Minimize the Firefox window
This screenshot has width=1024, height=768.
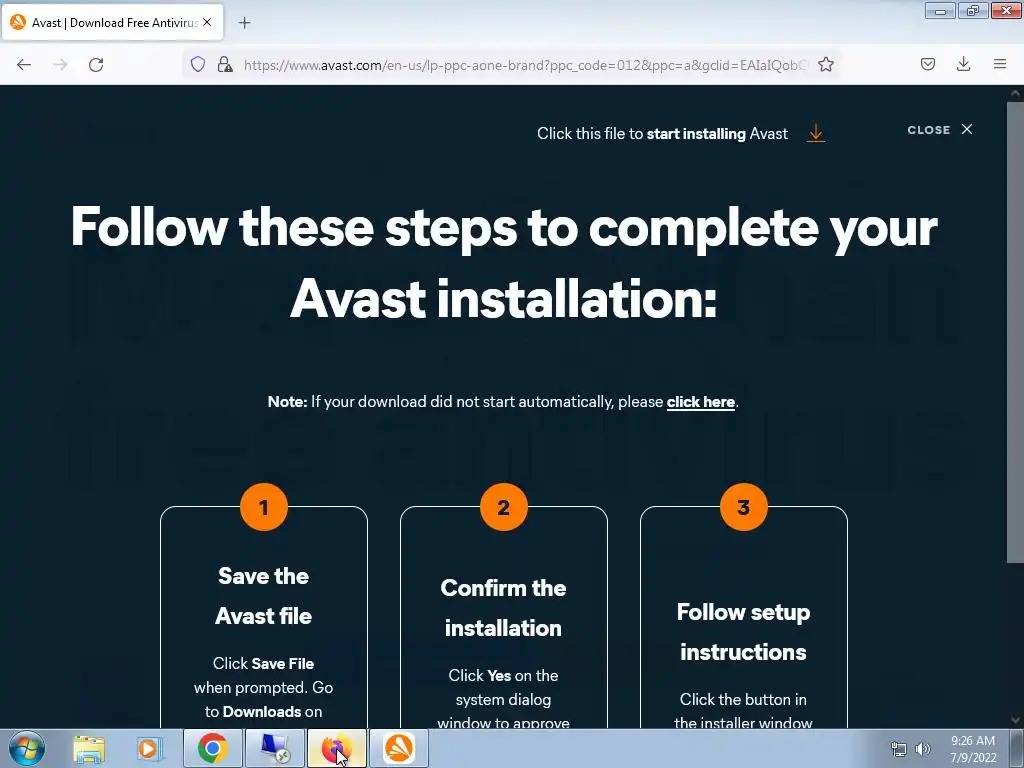pos(940,10)
